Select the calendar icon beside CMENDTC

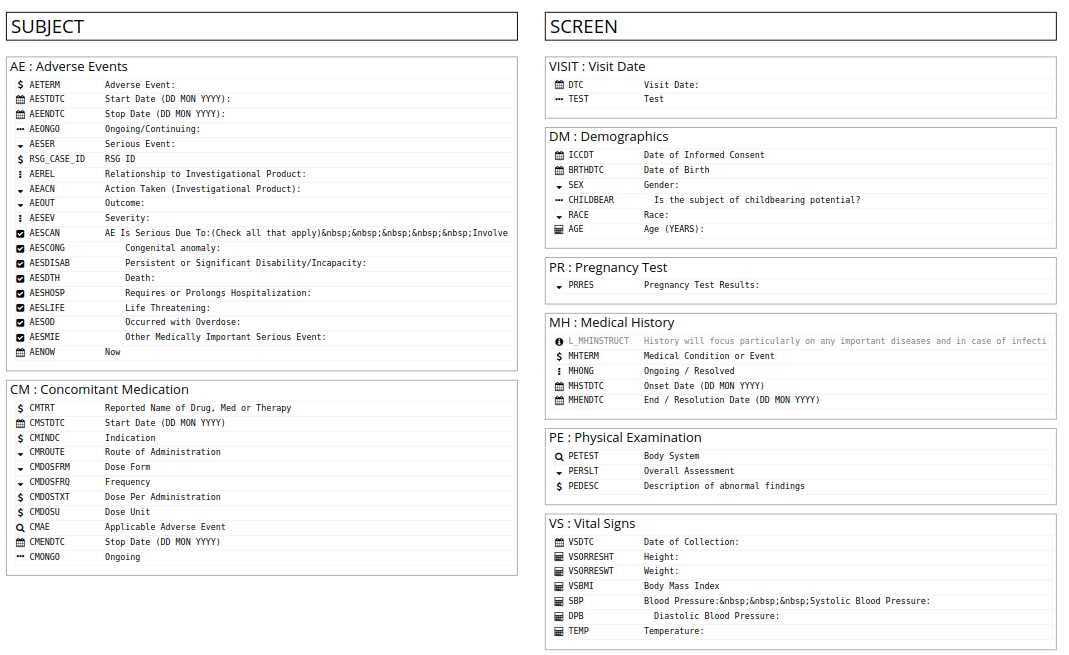20,543
